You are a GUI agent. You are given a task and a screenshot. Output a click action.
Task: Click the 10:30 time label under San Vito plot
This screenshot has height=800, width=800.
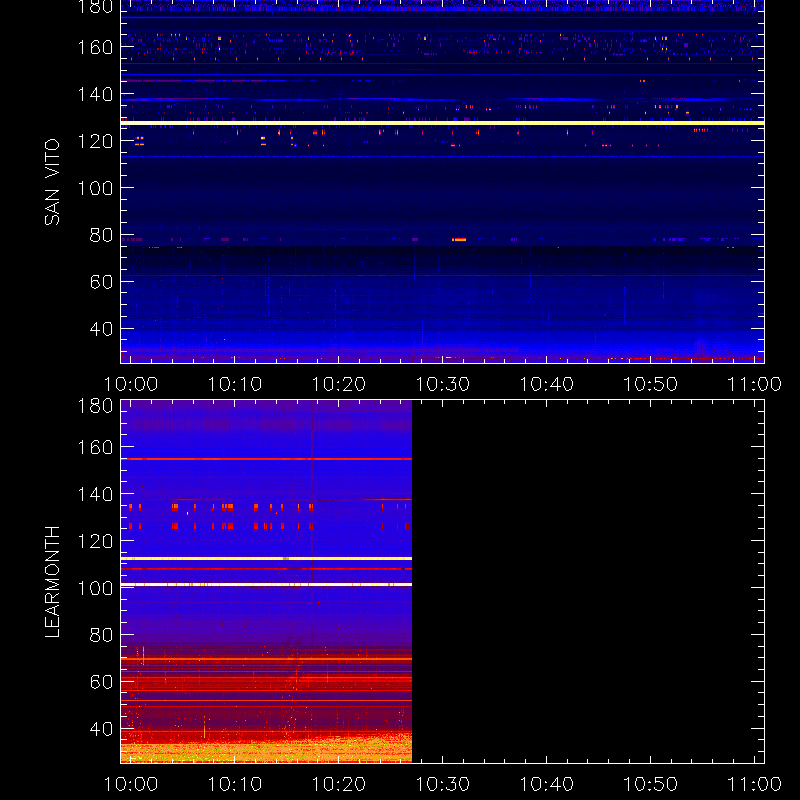click(443, 384)
